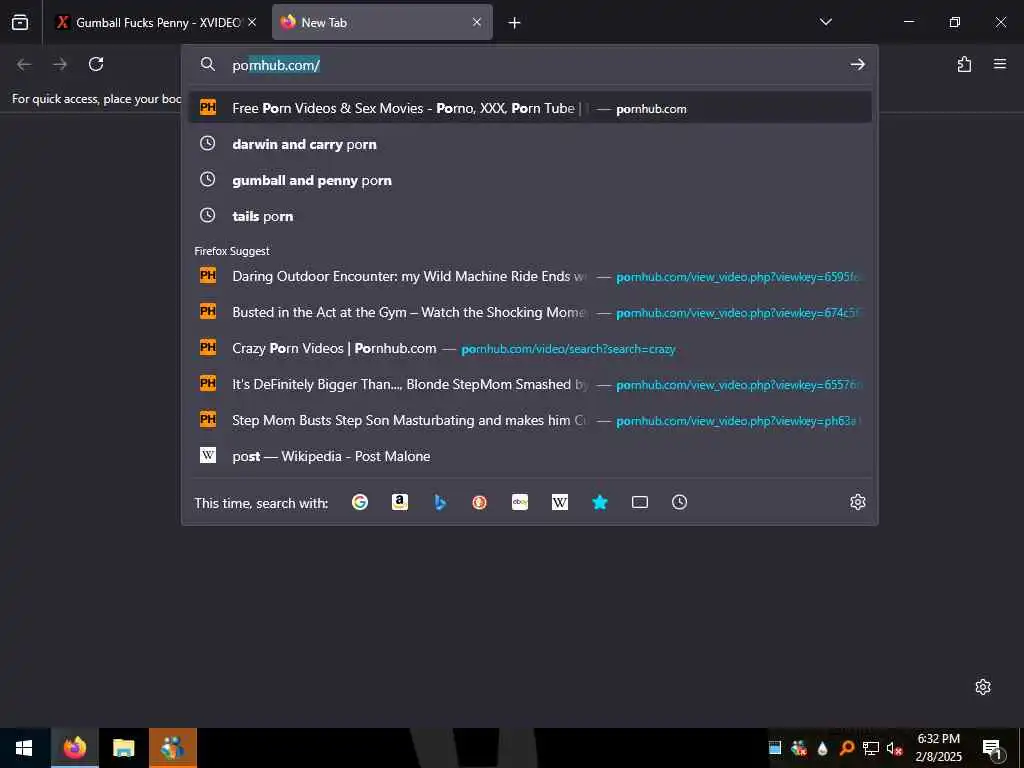This screenshot has height=768, width=1024.
Task: Open search settings gear in dropdown
Action: (857, 502)
